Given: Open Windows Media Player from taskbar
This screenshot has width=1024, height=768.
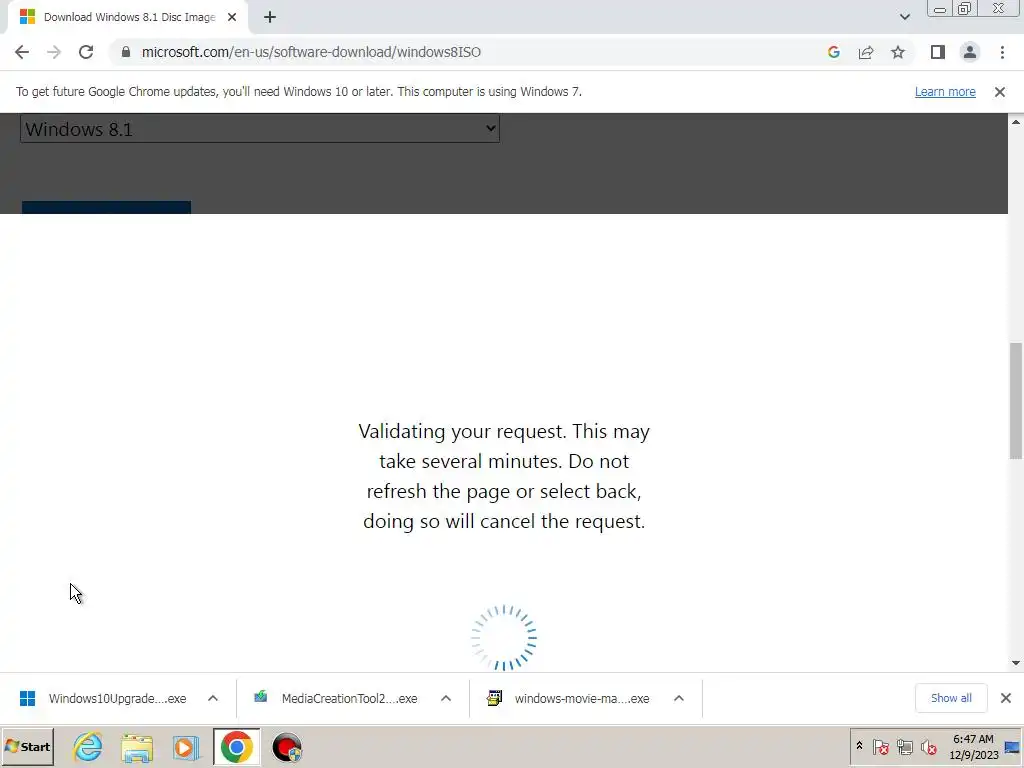Looking at the screenshot, I should [186, 747].
